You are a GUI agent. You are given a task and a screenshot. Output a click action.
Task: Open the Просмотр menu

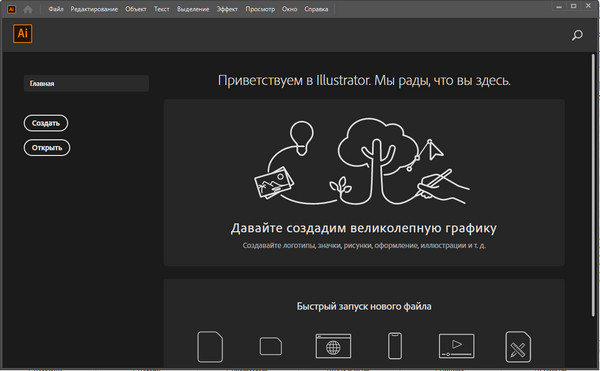point(260,9)
